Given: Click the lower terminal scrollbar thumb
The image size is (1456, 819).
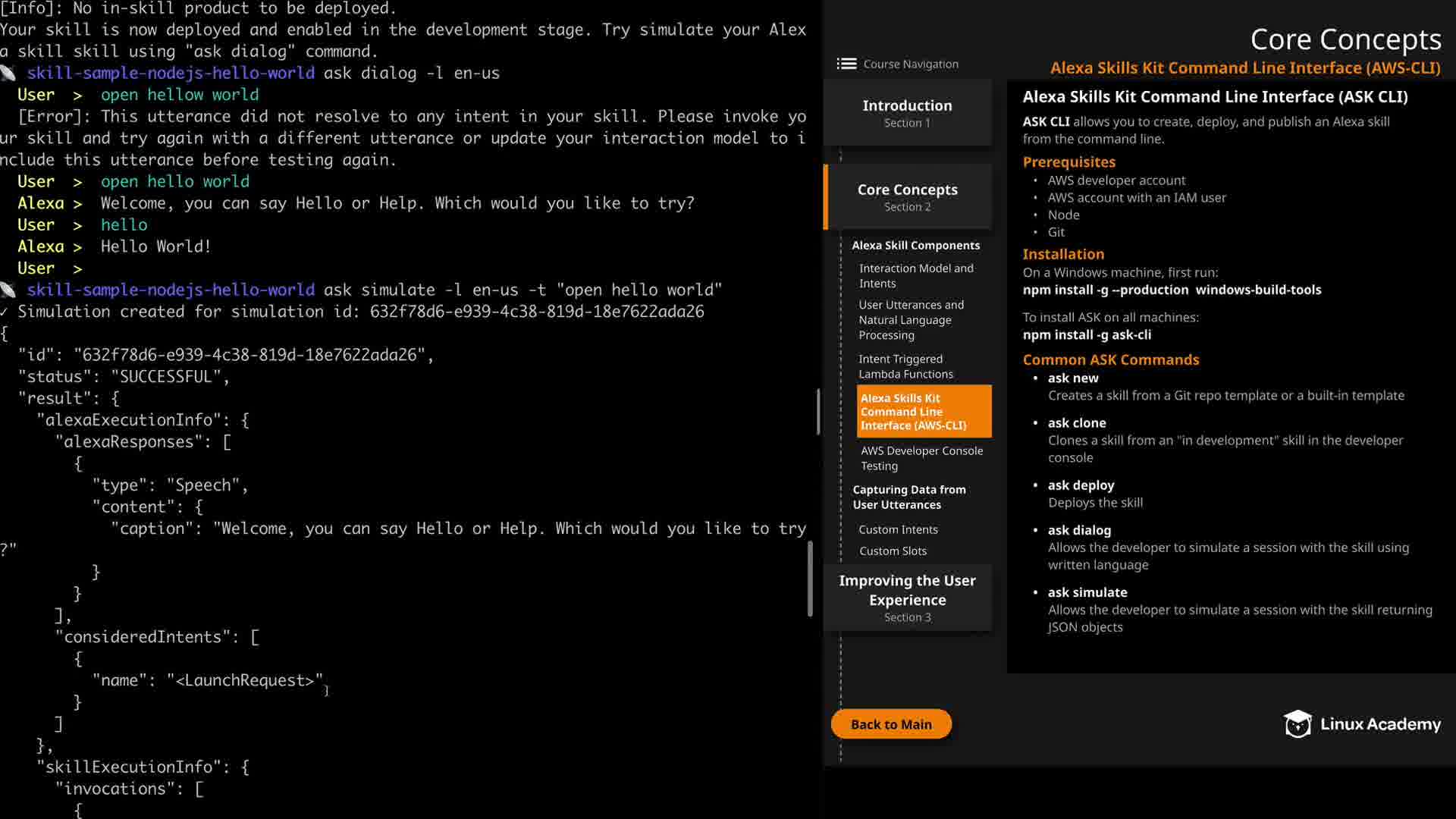Looking at the screenshot, I should coord(810,579).
